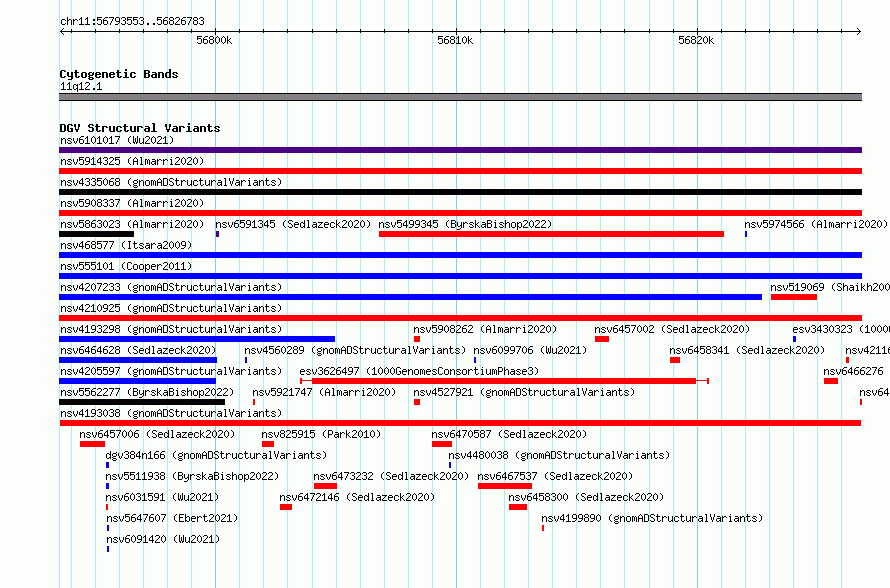890x588 pixels.
Task: Click the red nsv6458300 (Sedlazeck2020) block
Action: (x=518, y=507)
